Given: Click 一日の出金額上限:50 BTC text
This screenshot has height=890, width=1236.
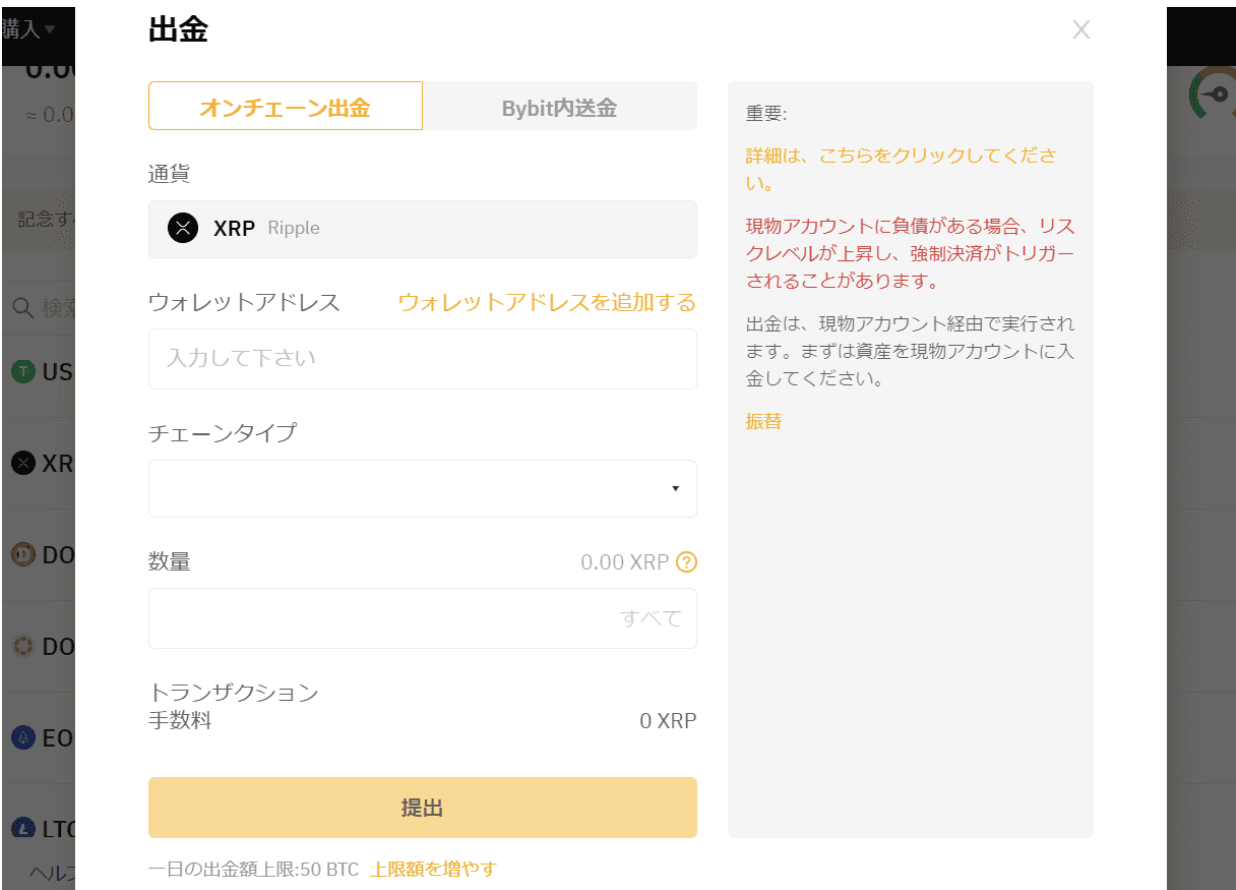Looking at the screenshot, I should tap(253, 869).
